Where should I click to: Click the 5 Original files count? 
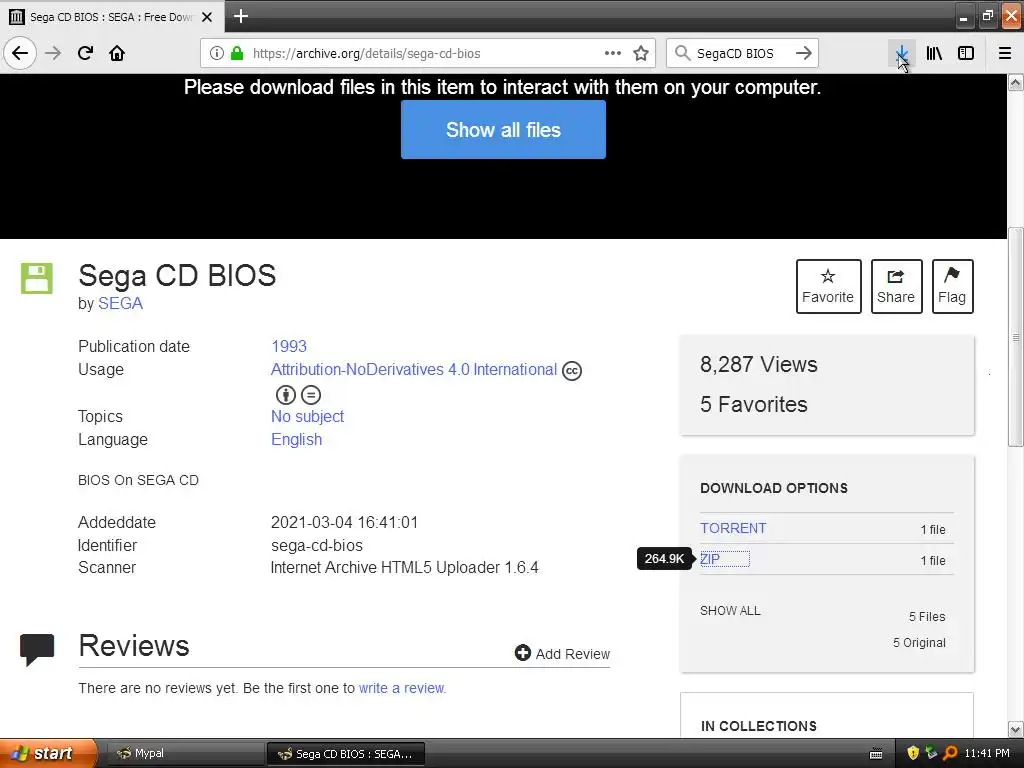pos(919,643)
